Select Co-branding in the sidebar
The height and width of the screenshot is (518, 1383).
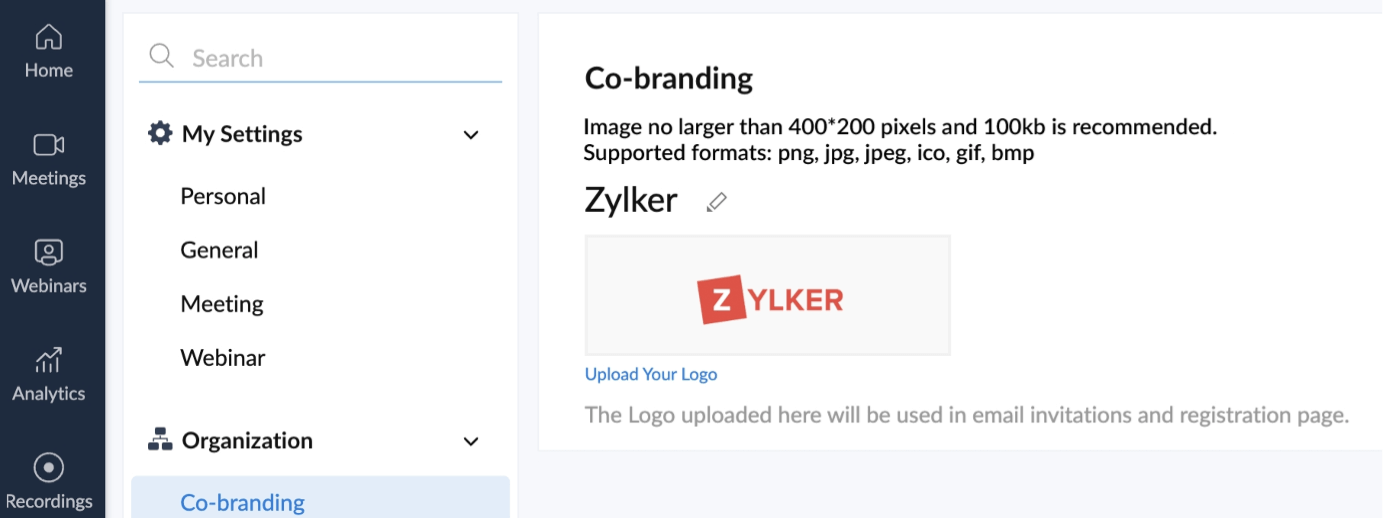click(243, 502)
